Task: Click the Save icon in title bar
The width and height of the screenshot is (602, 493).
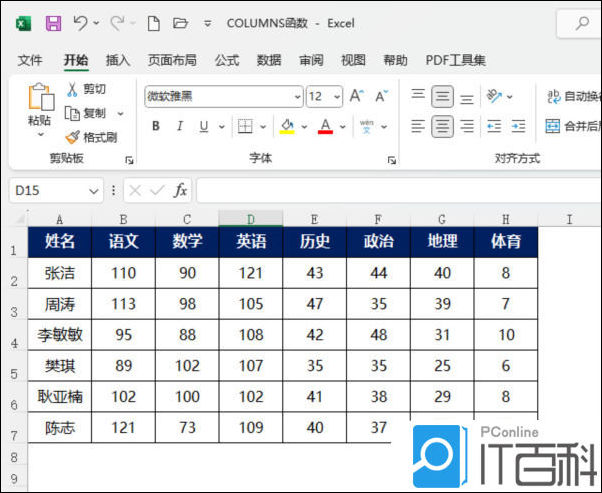Action: (53, 22)
